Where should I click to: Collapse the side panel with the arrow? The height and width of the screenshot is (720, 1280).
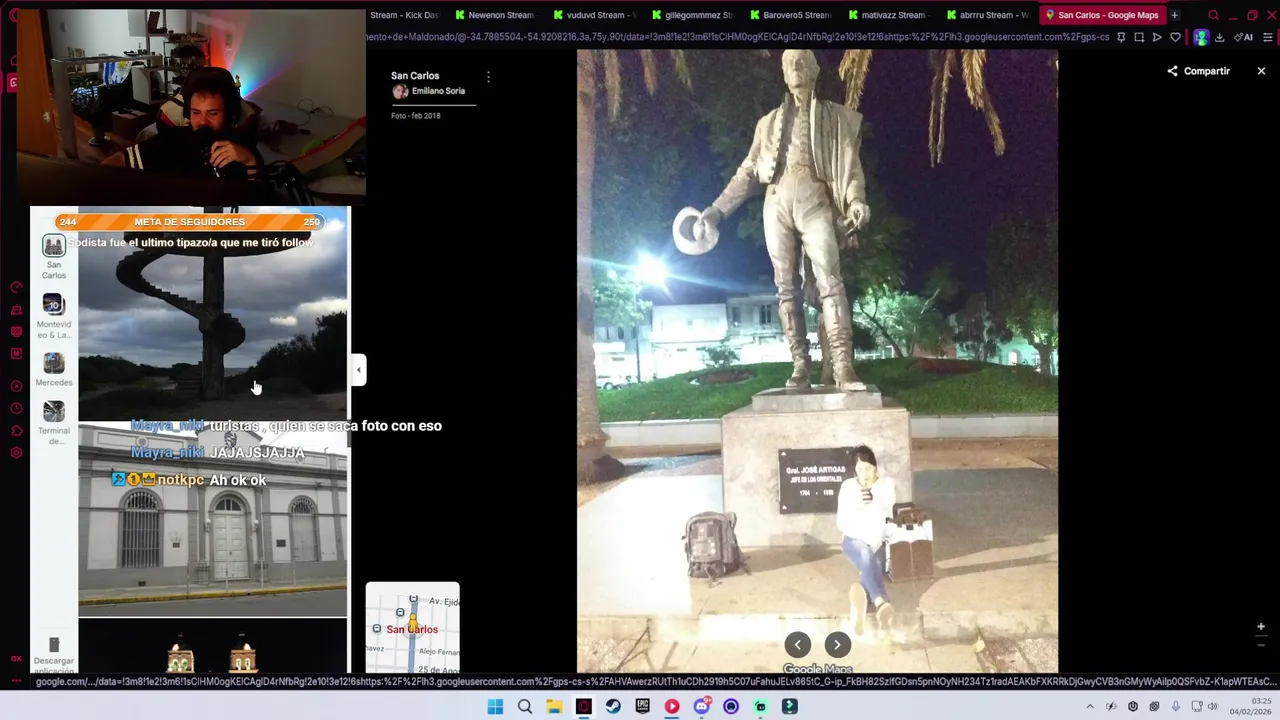(359, 370)
